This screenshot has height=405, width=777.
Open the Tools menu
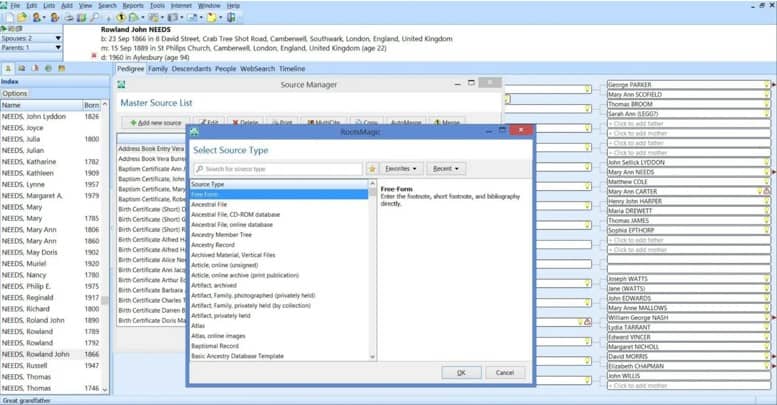[157, 5]
